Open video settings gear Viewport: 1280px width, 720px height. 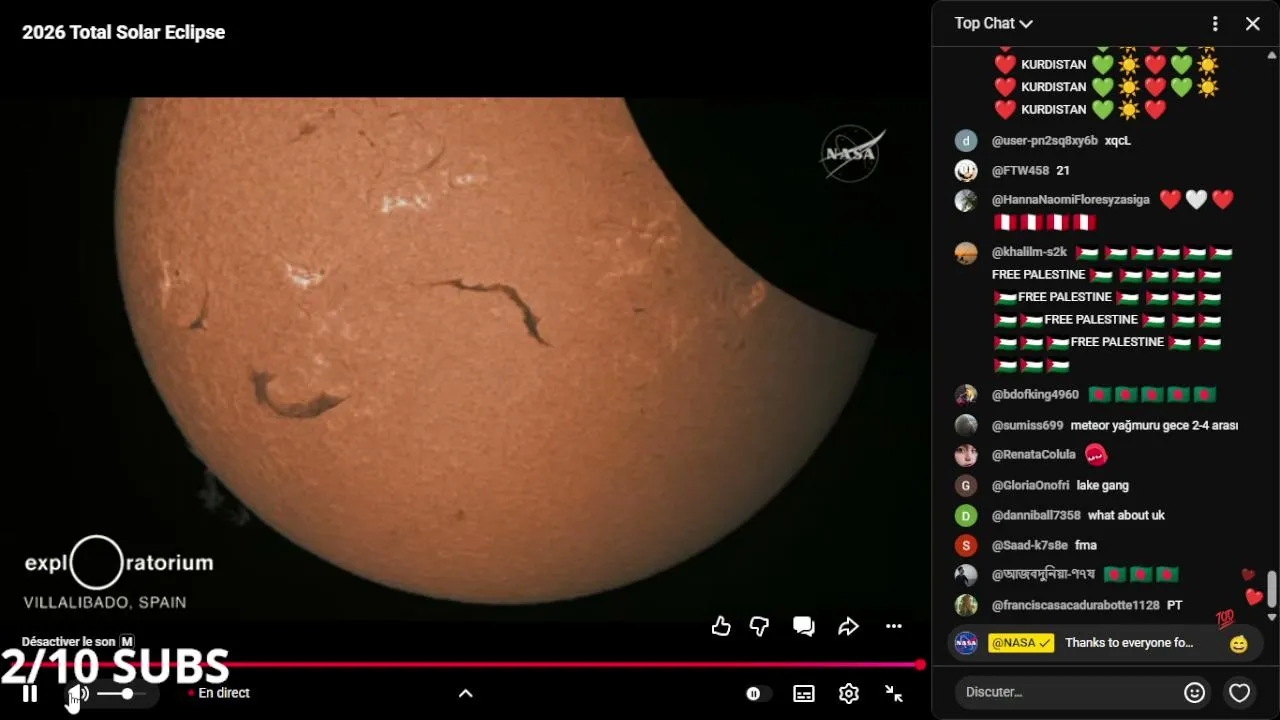click(849, 693)
